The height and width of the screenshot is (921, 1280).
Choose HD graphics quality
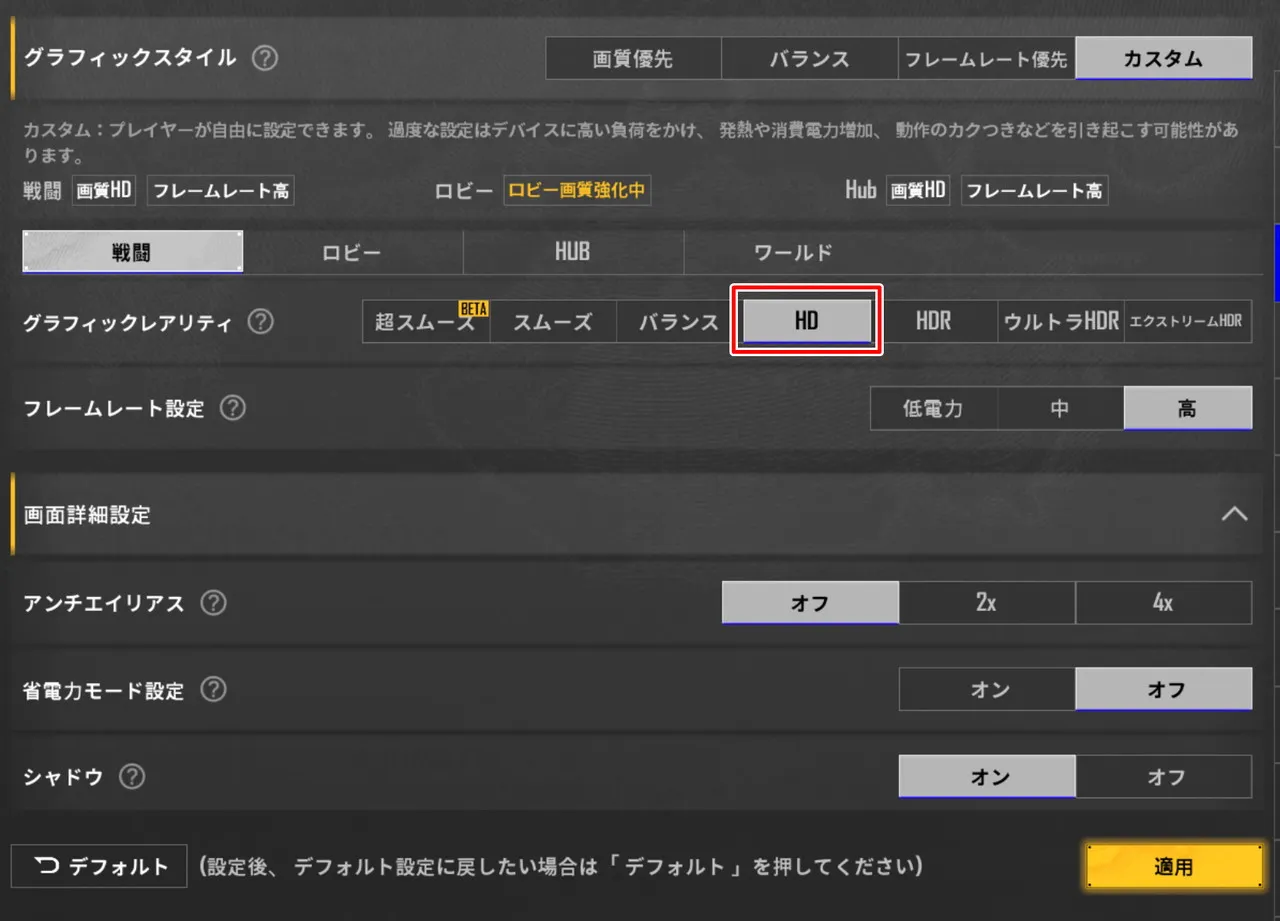(807, 321)
